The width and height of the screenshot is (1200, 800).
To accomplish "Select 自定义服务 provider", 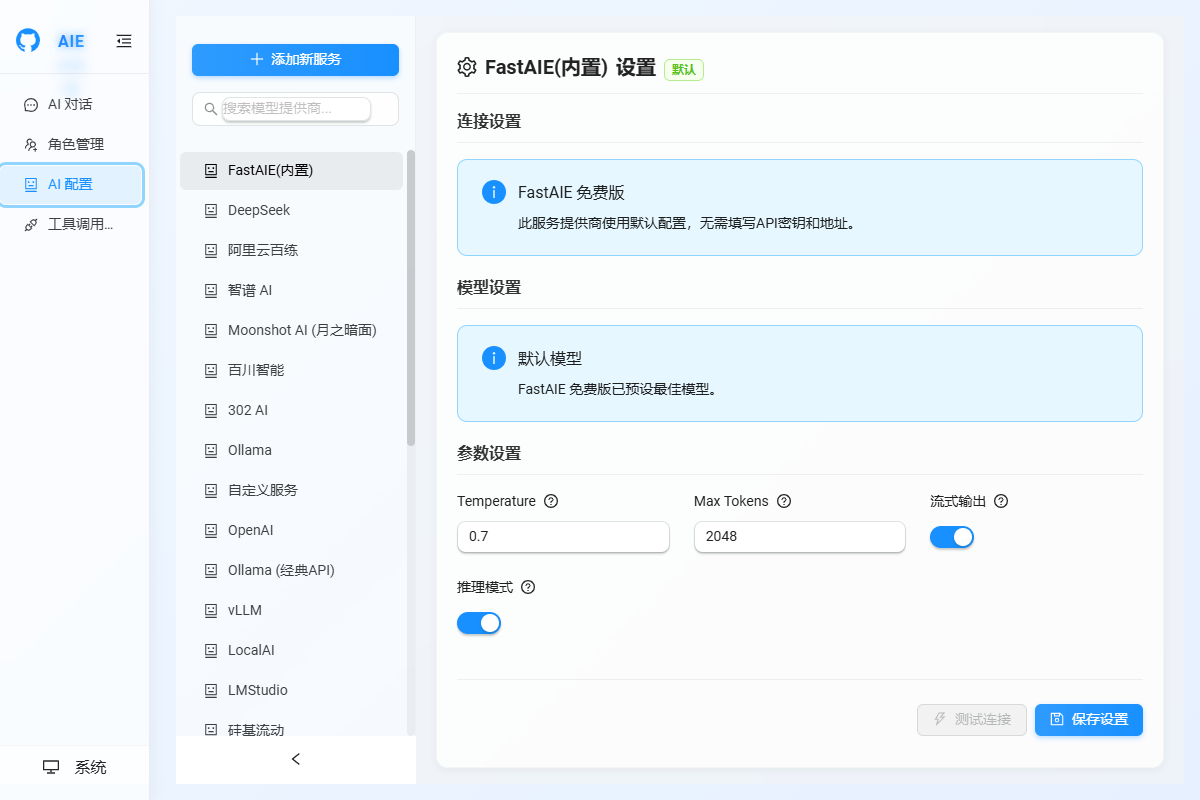I will pos(291,490).
